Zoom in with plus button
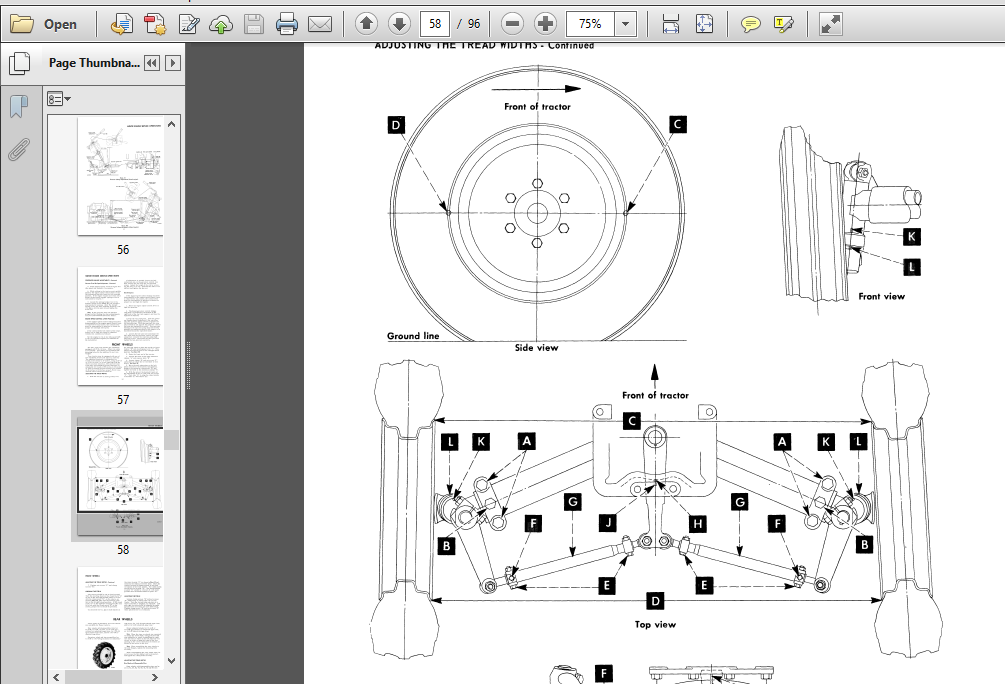The height and width of the screenshot is (684, 1005). click(545, 24)
